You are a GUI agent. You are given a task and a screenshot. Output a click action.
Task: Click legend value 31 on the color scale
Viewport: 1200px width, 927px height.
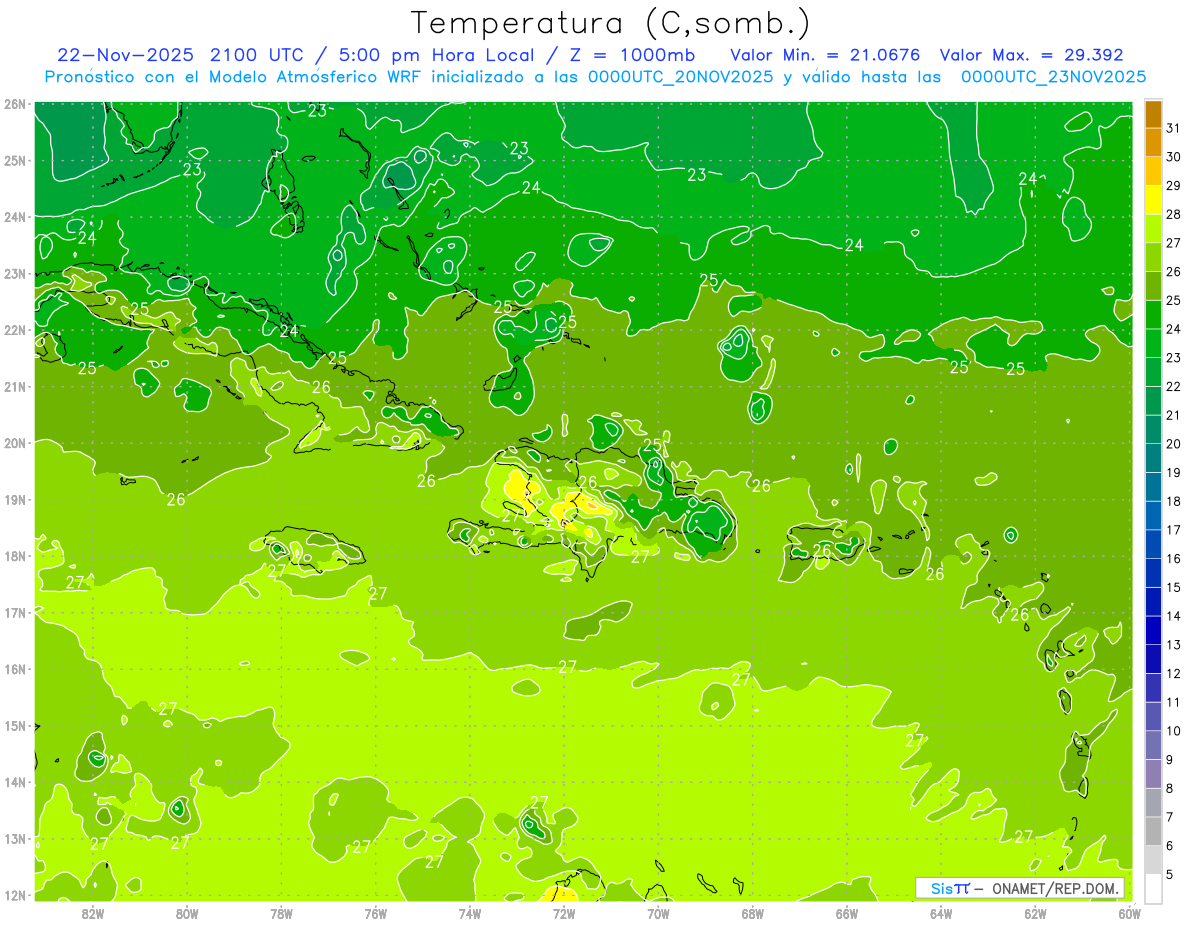click(1173, 127)
